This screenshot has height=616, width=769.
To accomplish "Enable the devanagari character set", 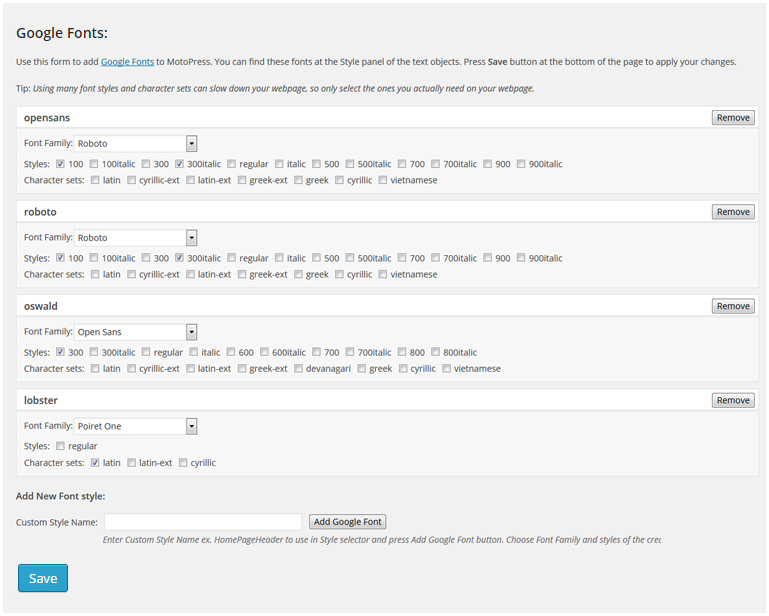I will [x=296, y=369].
